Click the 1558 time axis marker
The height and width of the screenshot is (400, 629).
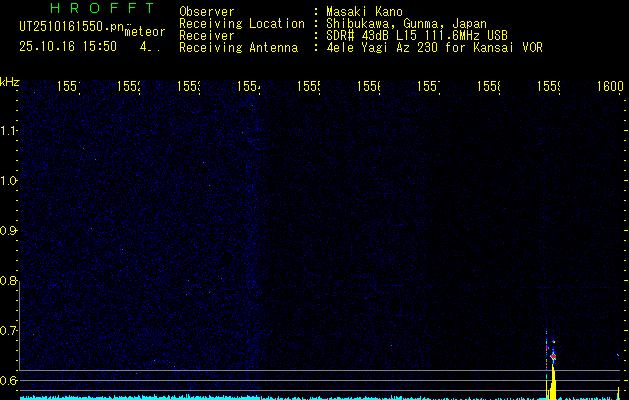[x=489, y=86]
